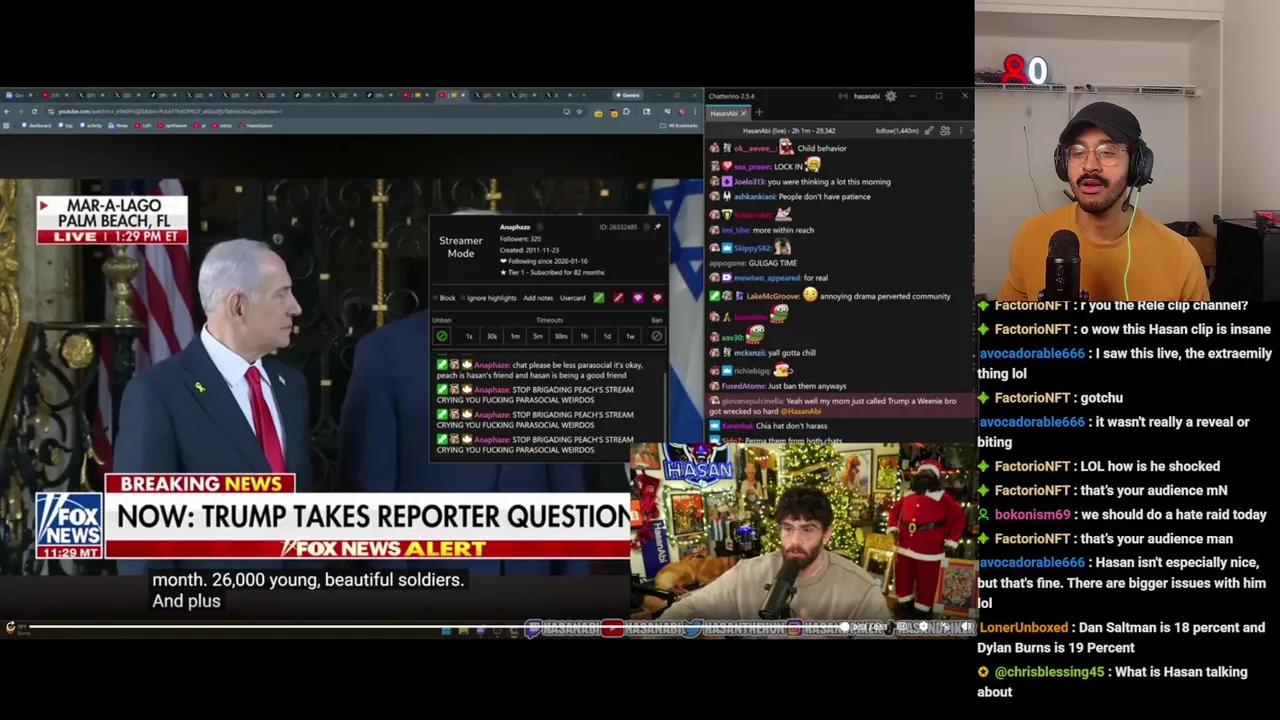Click @chrisblessing45 message in overlay chat

[x=1112, y=681]
